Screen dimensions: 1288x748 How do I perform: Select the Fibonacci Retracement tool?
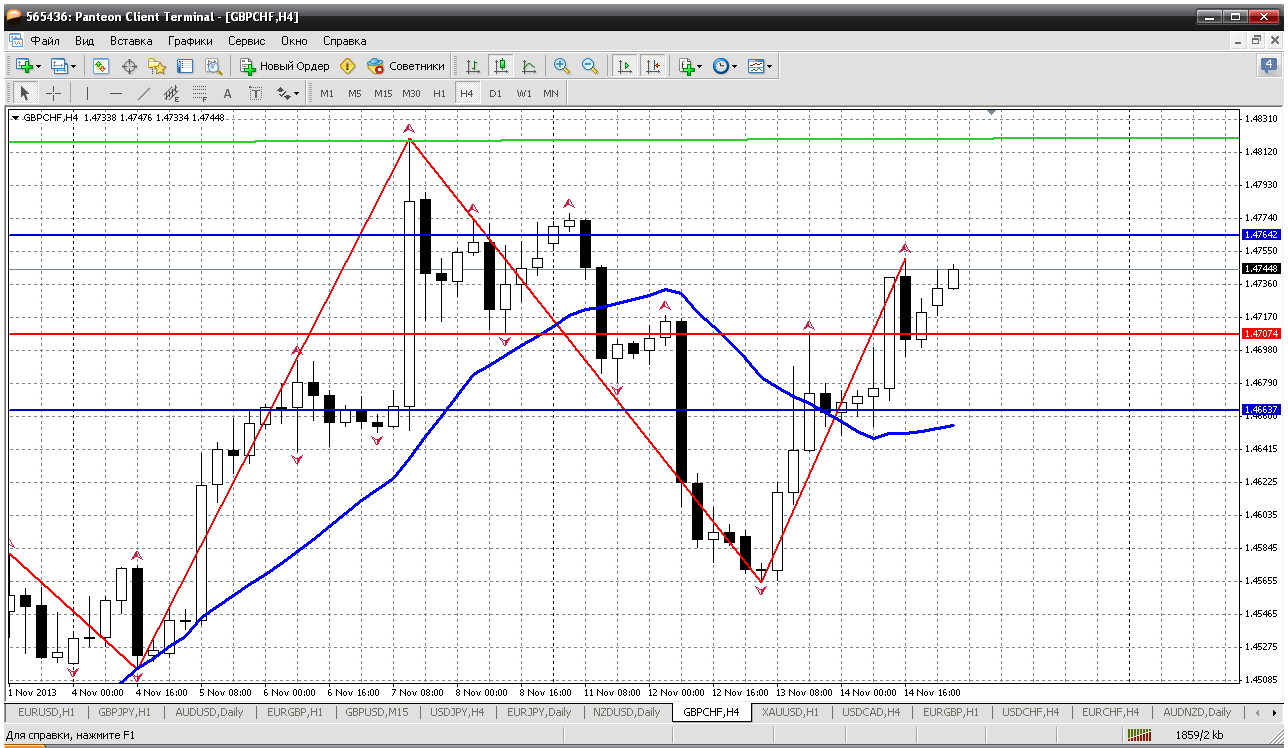(x=199, y=93)
